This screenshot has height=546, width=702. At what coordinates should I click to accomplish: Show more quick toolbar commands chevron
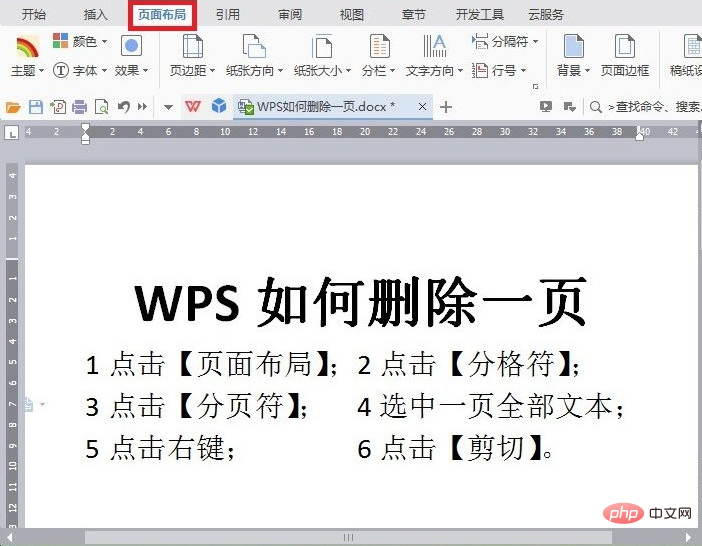[142, 107]
